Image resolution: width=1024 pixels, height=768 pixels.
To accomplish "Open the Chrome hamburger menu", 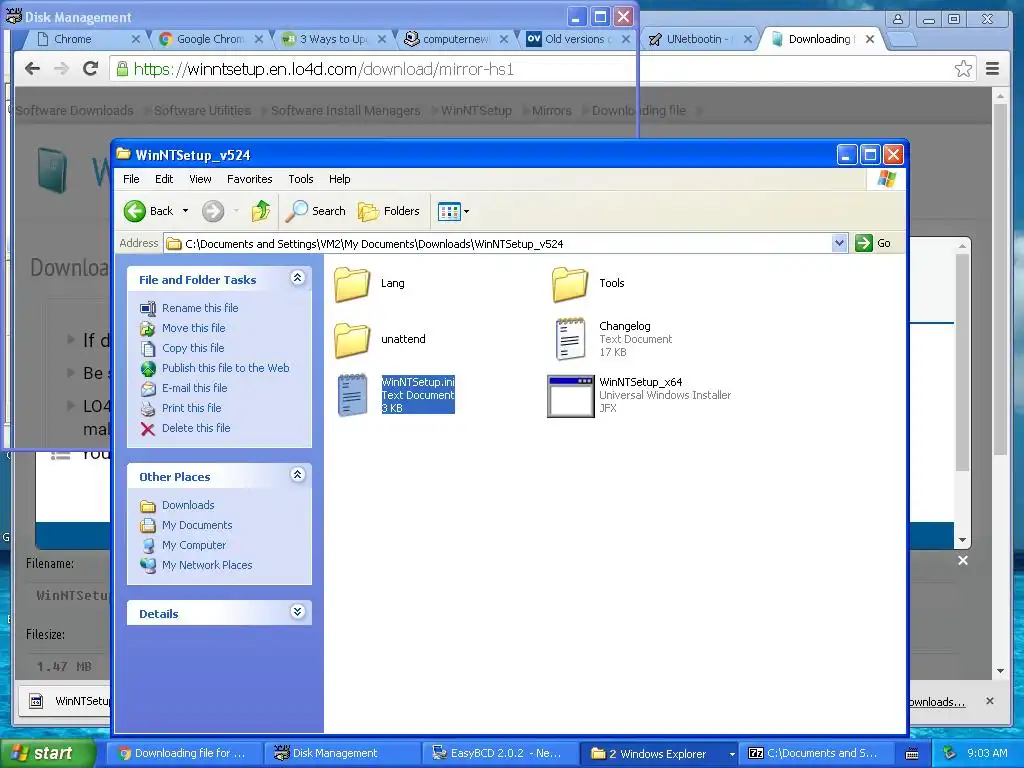I will (x=992, y=69).
